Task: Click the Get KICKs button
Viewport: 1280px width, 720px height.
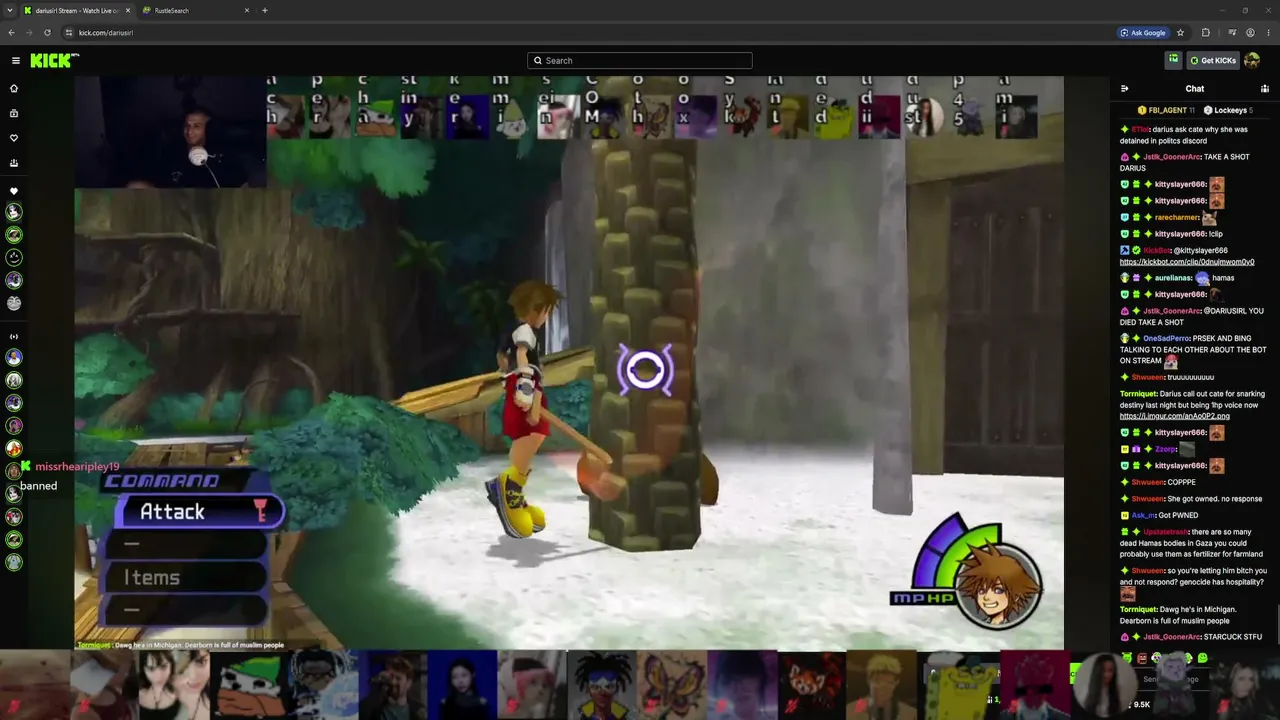Action: (x=1212, y=60)
